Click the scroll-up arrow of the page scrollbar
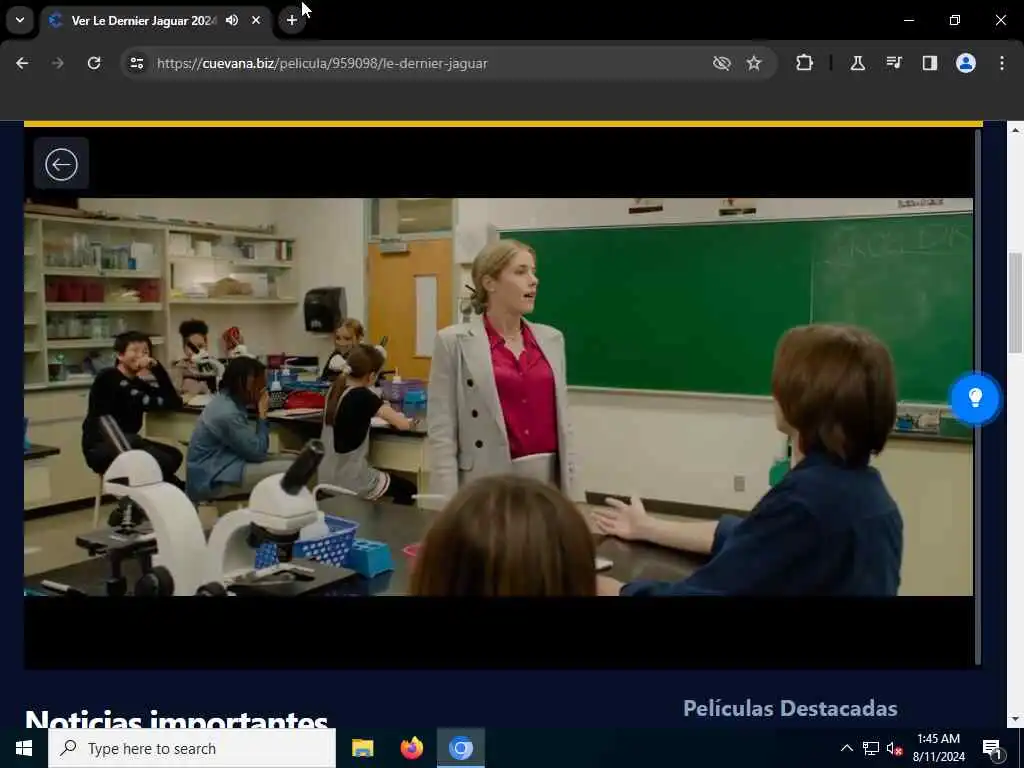This screenshot has width=1024, height=768. tap(1015, 131)
